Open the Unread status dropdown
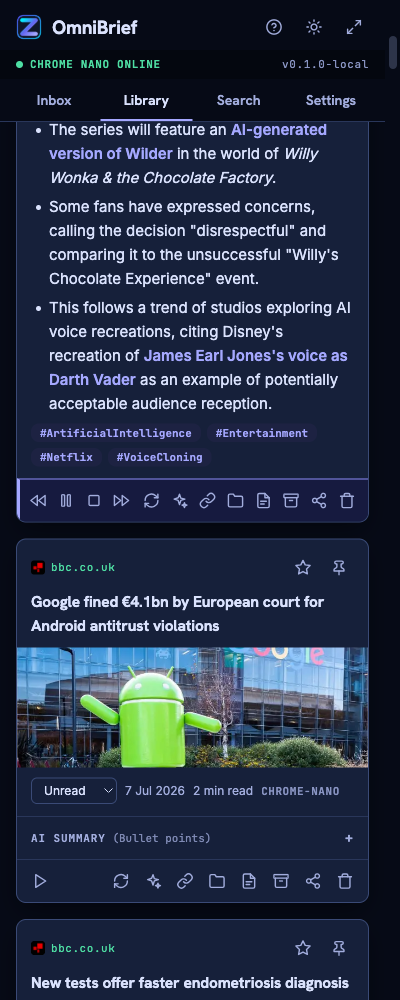400x1000 pixels. coord(74,791)
